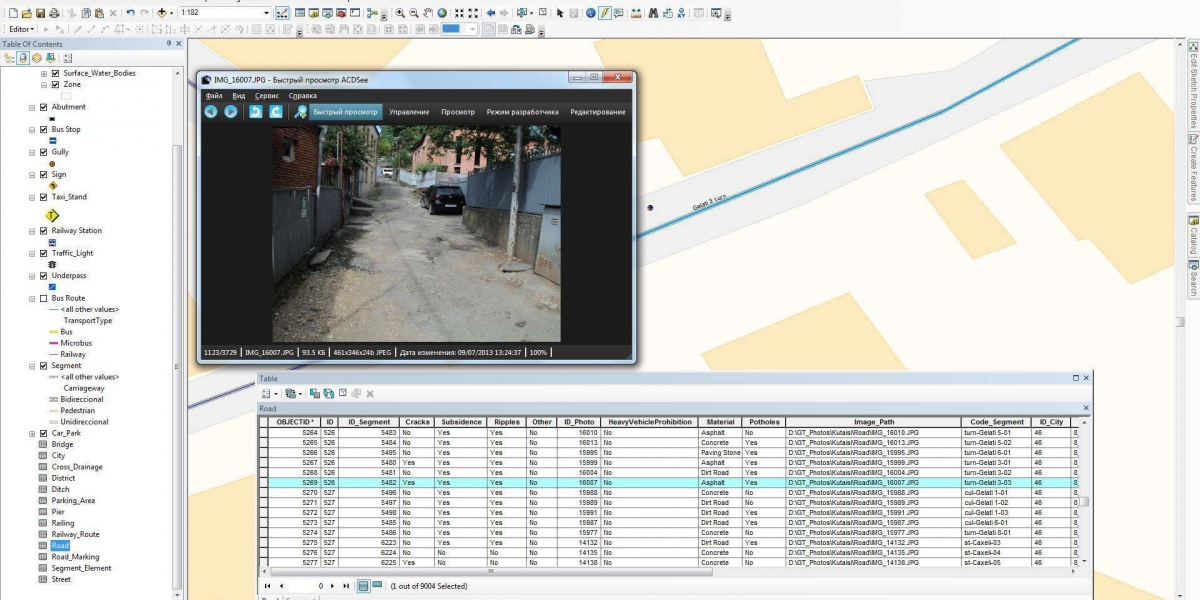The width and height of the screenshot is (1200, 600).
Task: Expand the Add Data dropdown arrow
Action: pyautogui.click(x=172, y=13)
